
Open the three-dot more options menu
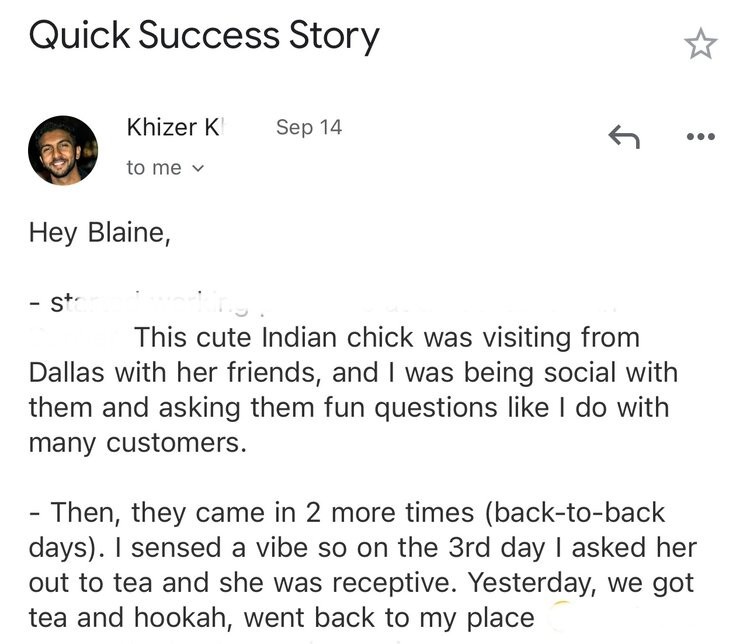click(x=700, y=137)
